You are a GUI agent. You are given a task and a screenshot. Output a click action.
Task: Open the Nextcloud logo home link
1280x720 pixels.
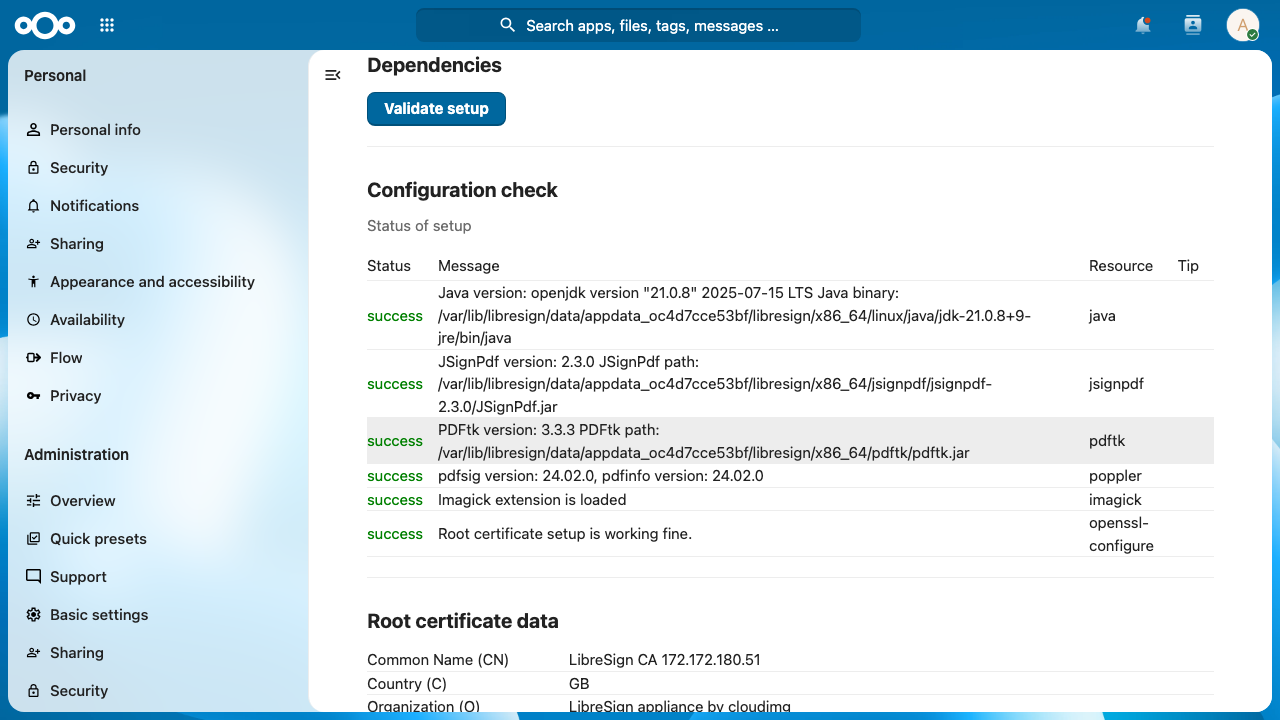tap(45, 25)
